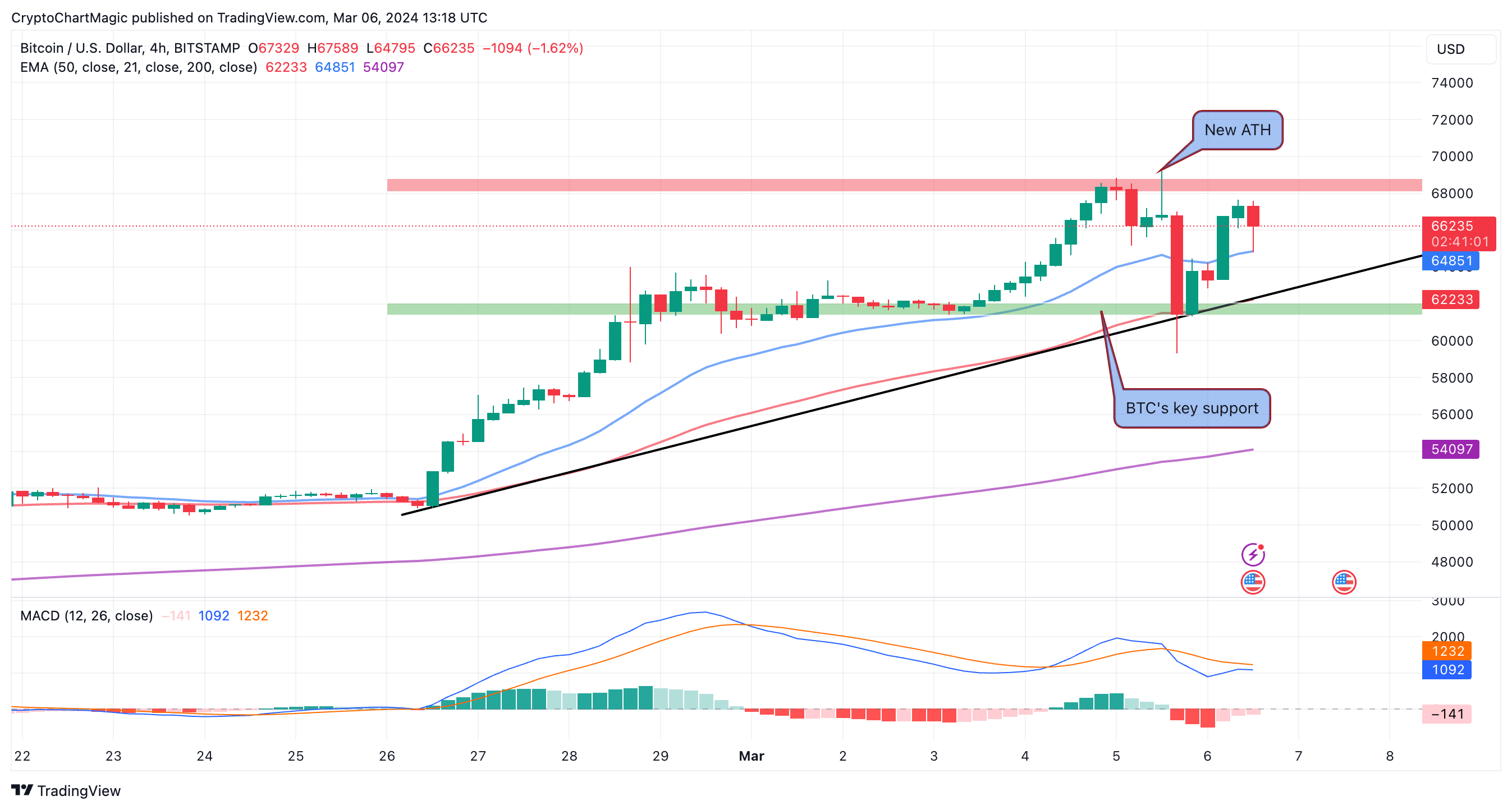Click the 60000 price axis label
This screenshot has width=1512, height=810.
tap(1452, 341)
